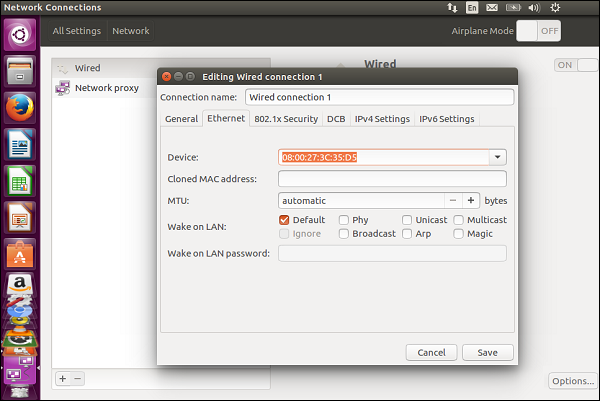This screenshot has width=600, height=401.
Task: Enable the Magic Wake on LAN option
Action: [459, 234]
